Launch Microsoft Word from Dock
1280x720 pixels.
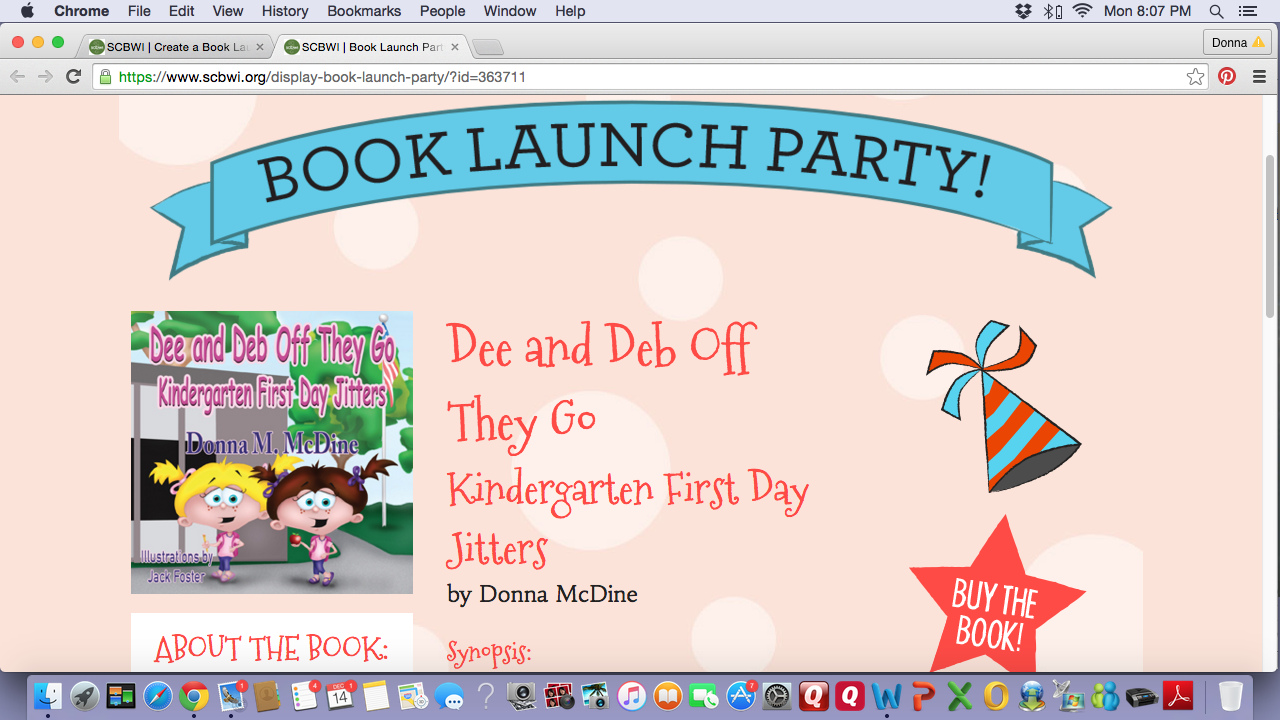[x=887, y=696]
